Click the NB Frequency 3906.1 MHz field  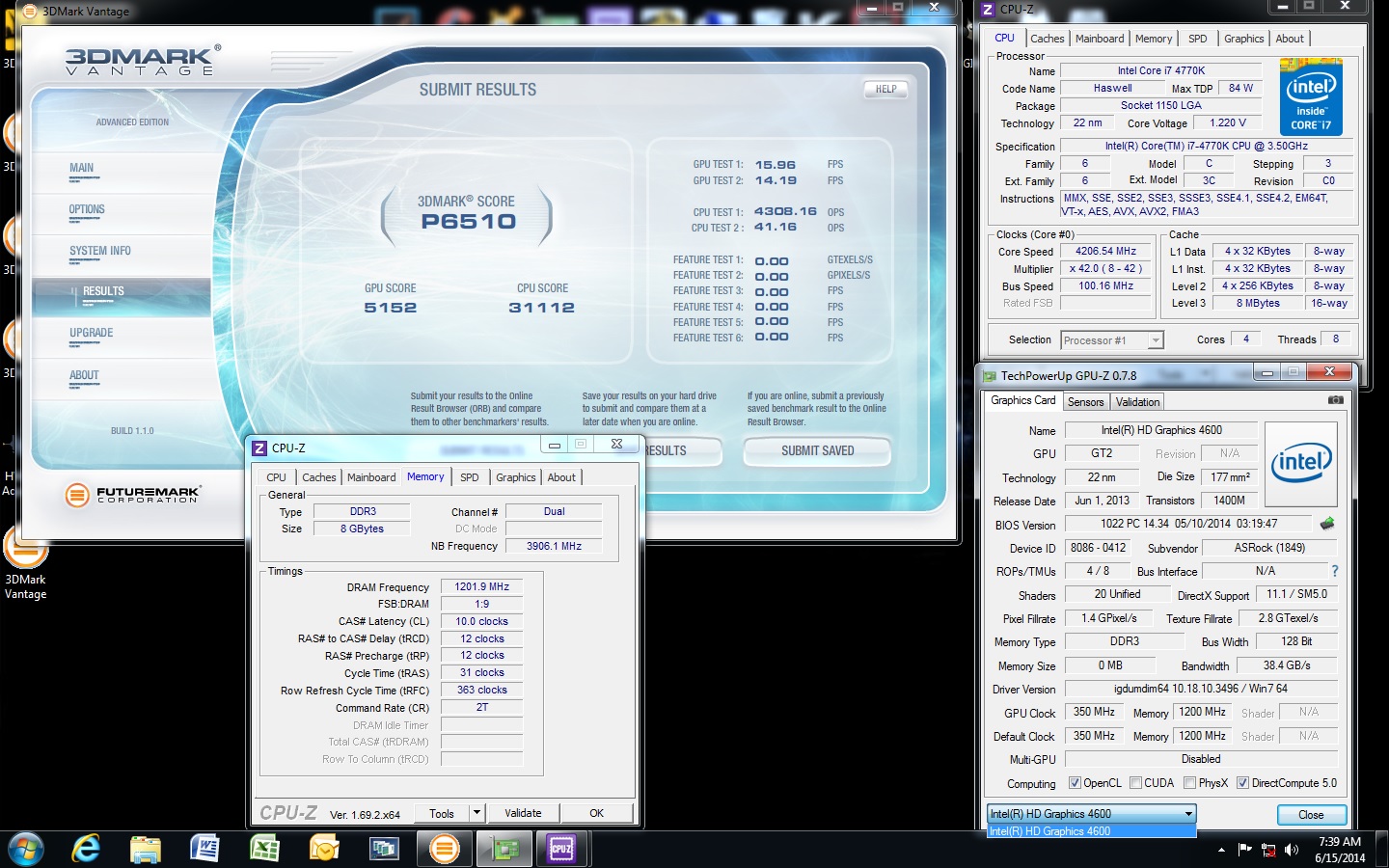click(554, 546)
